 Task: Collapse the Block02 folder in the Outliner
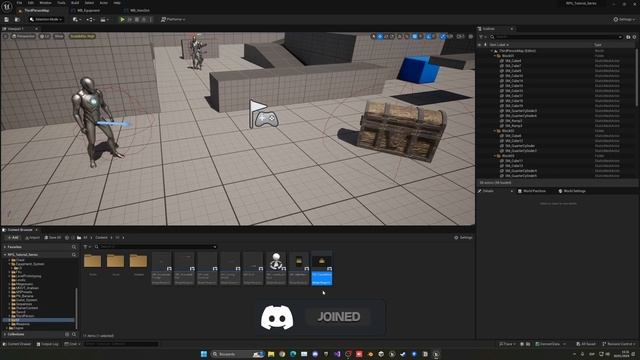click(x=495, y=131)
